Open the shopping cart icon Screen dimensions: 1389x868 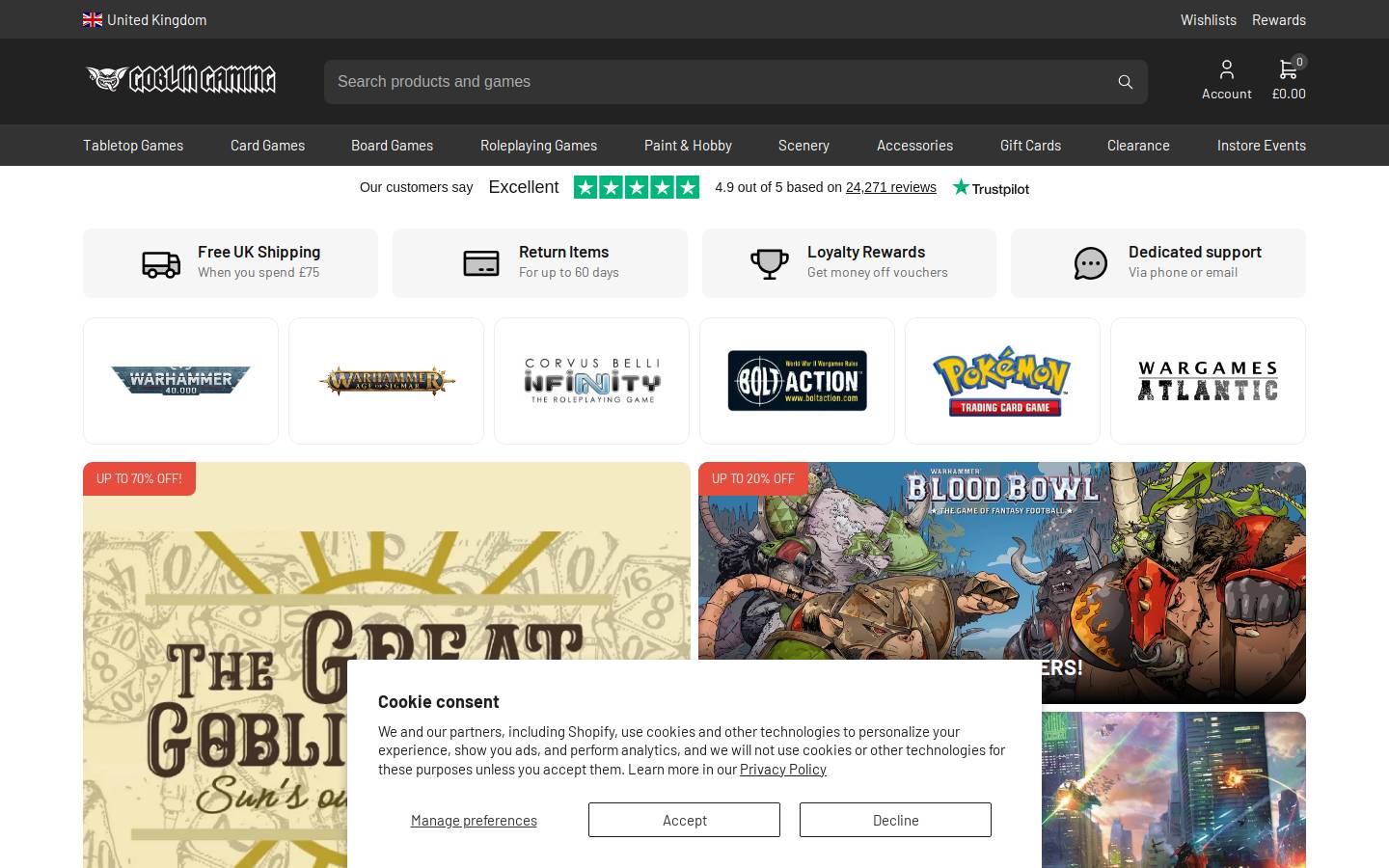(x=1287, y=69)
